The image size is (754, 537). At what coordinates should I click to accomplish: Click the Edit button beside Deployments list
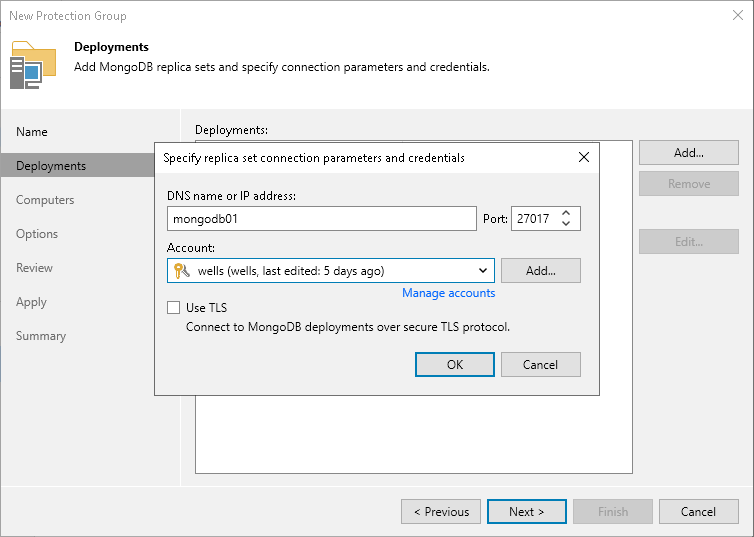[689, 241]
